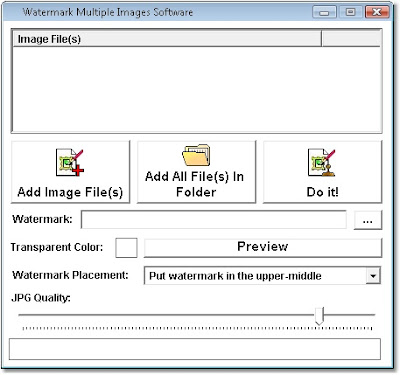Expand the Watermark Placement dropdown arrow

click(x=373, y=276)
